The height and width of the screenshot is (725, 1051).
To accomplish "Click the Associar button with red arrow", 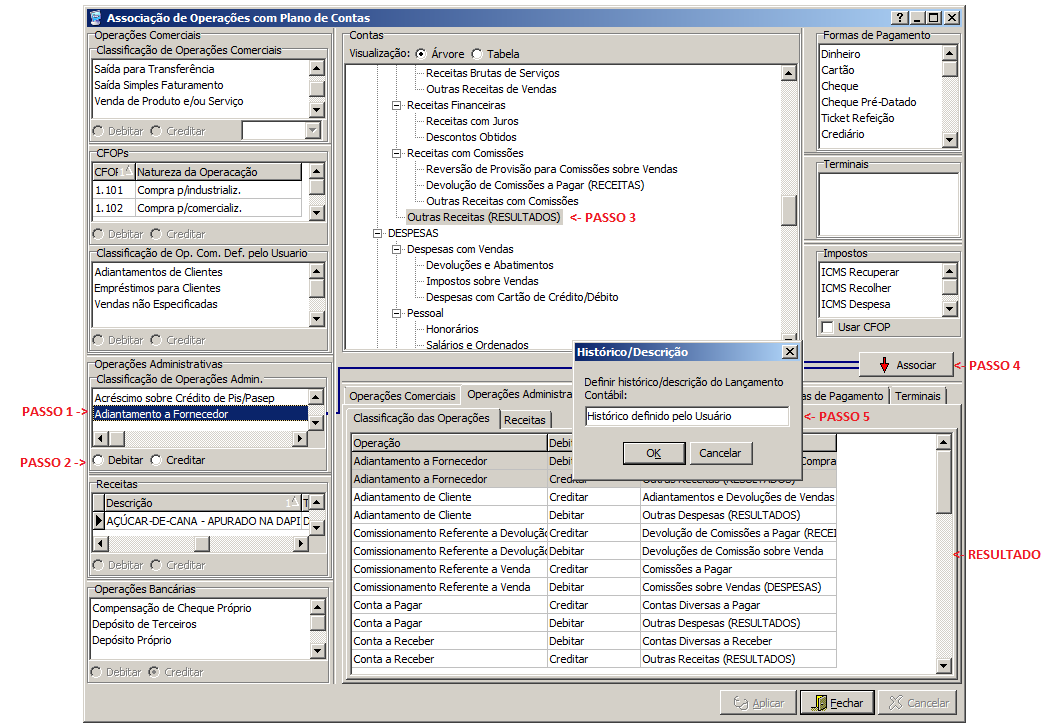I will tap(908, 365).
